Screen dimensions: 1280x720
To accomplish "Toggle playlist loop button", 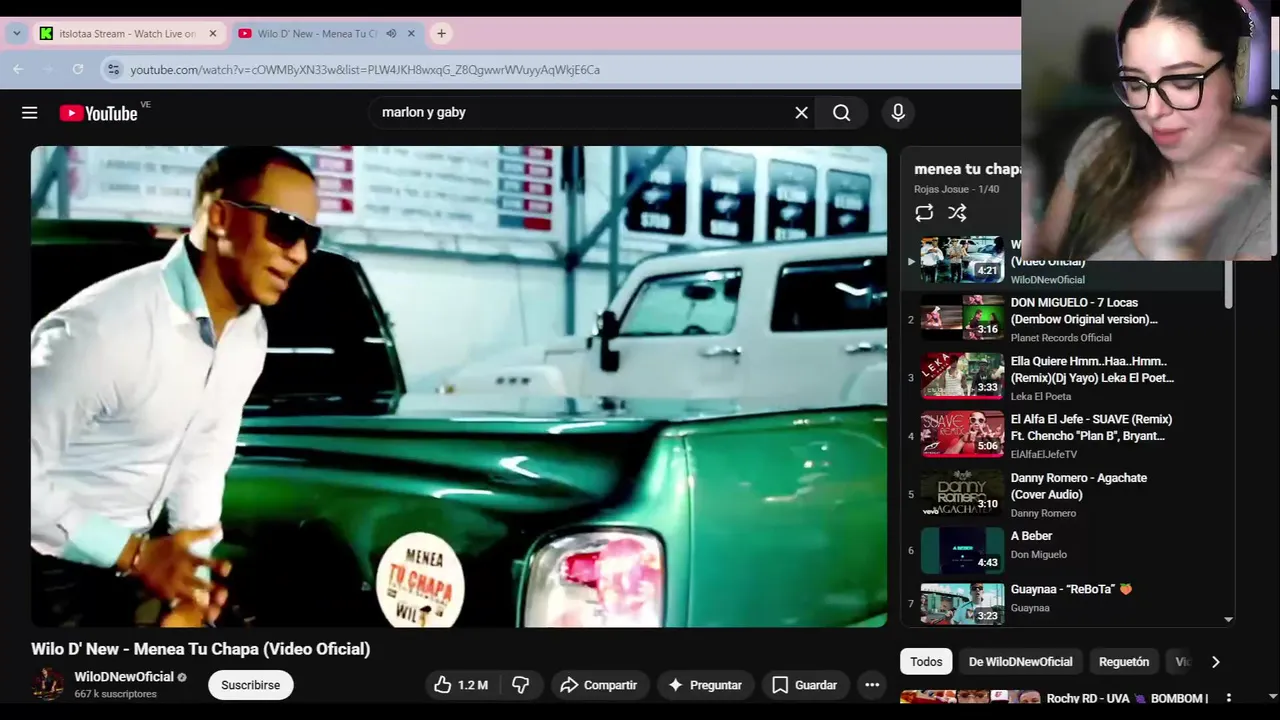I will 924,212.
